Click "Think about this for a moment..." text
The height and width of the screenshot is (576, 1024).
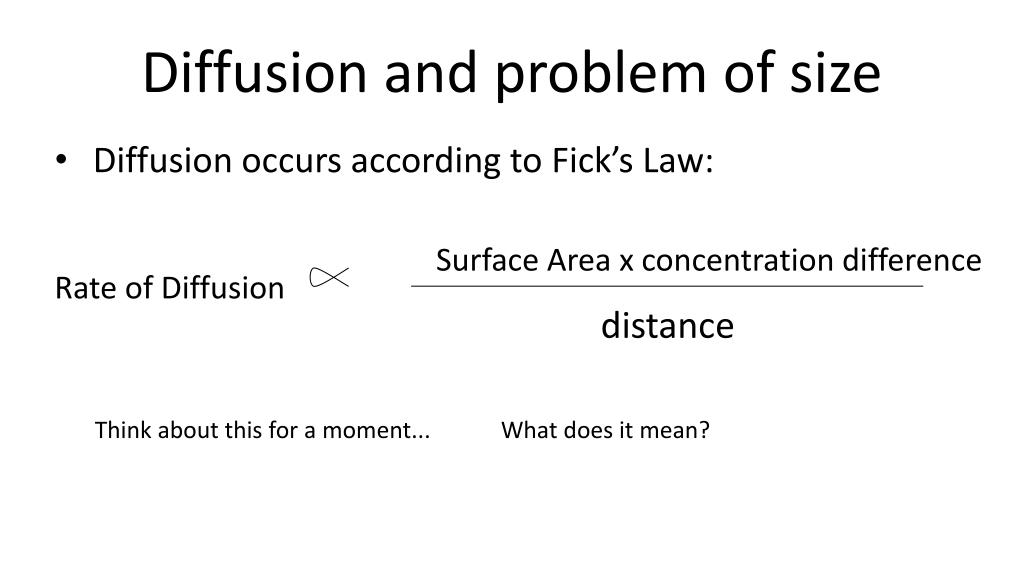click(262, 431)
